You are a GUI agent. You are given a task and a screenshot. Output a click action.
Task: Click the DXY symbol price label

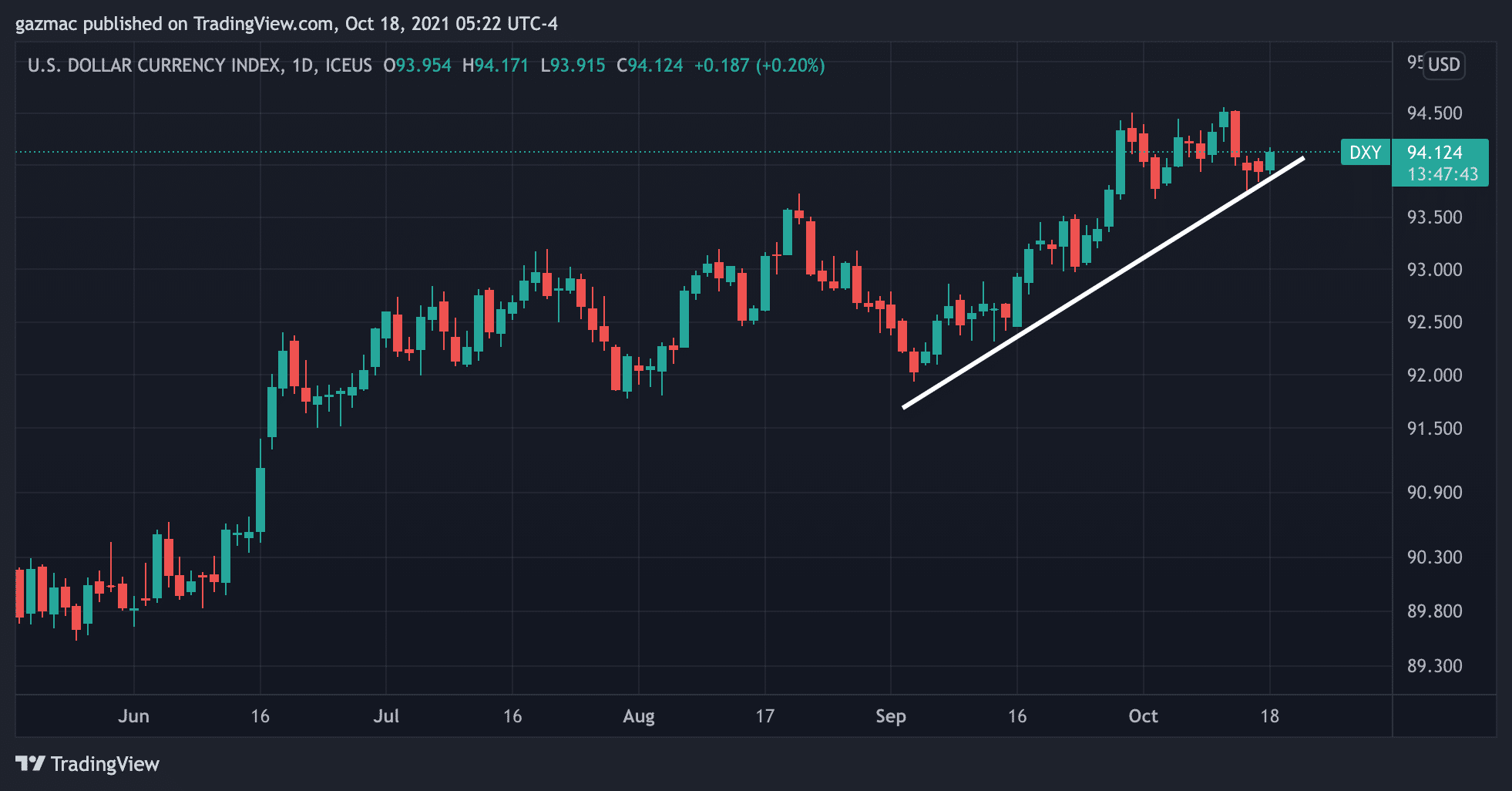click(1365, 153)
